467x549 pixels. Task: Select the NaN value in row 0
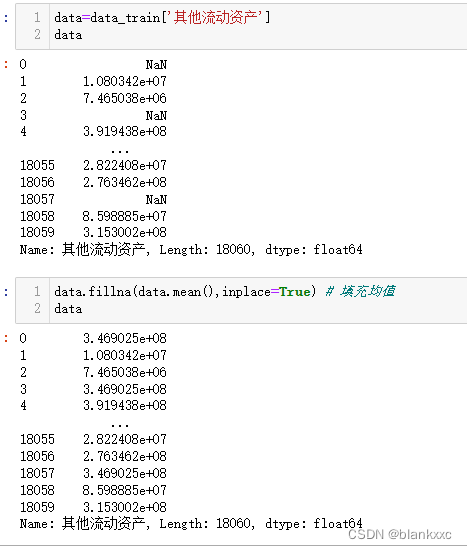tap(156, 64)
